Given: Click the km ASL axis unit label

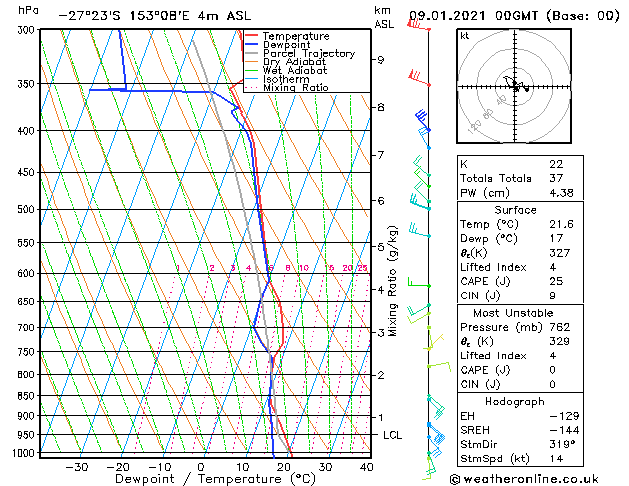Looking at the screenshot, I should tap(383, 17).
